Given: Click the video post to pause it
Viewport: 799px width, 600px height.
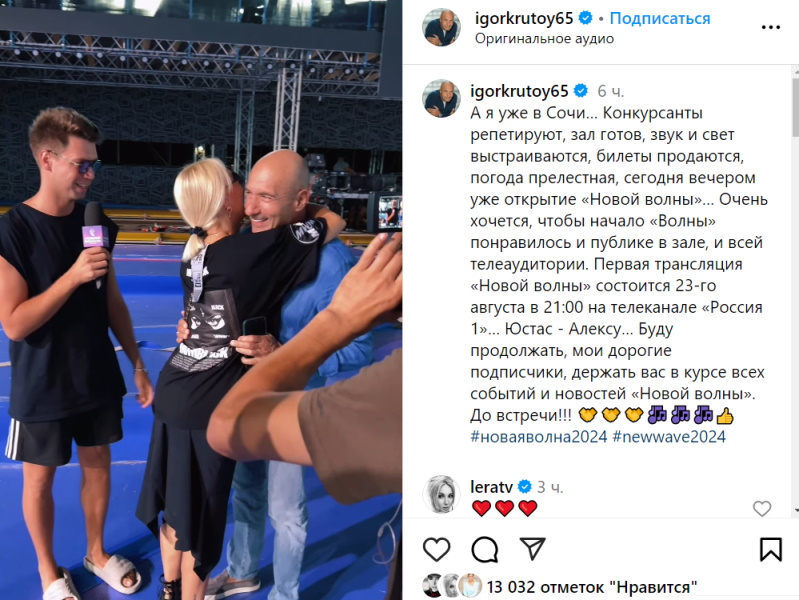Looking at the screenshot, I should tap(201, 300).
